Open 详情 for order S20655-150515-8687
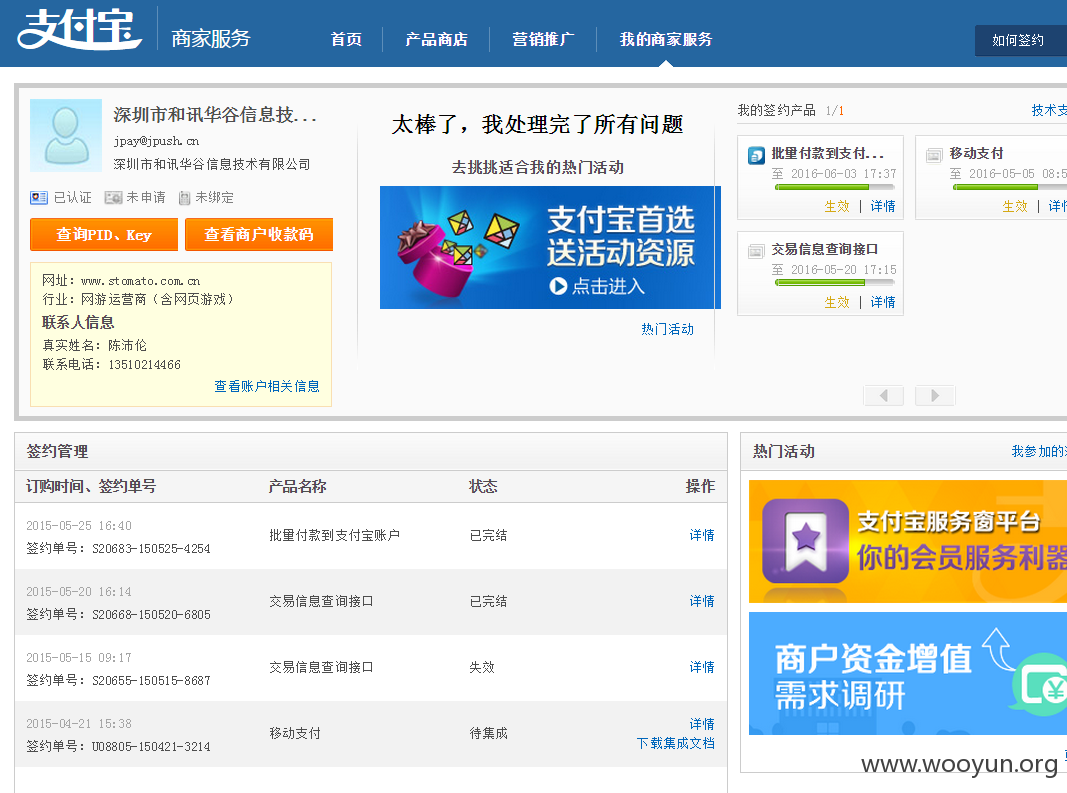 point(702,667)
